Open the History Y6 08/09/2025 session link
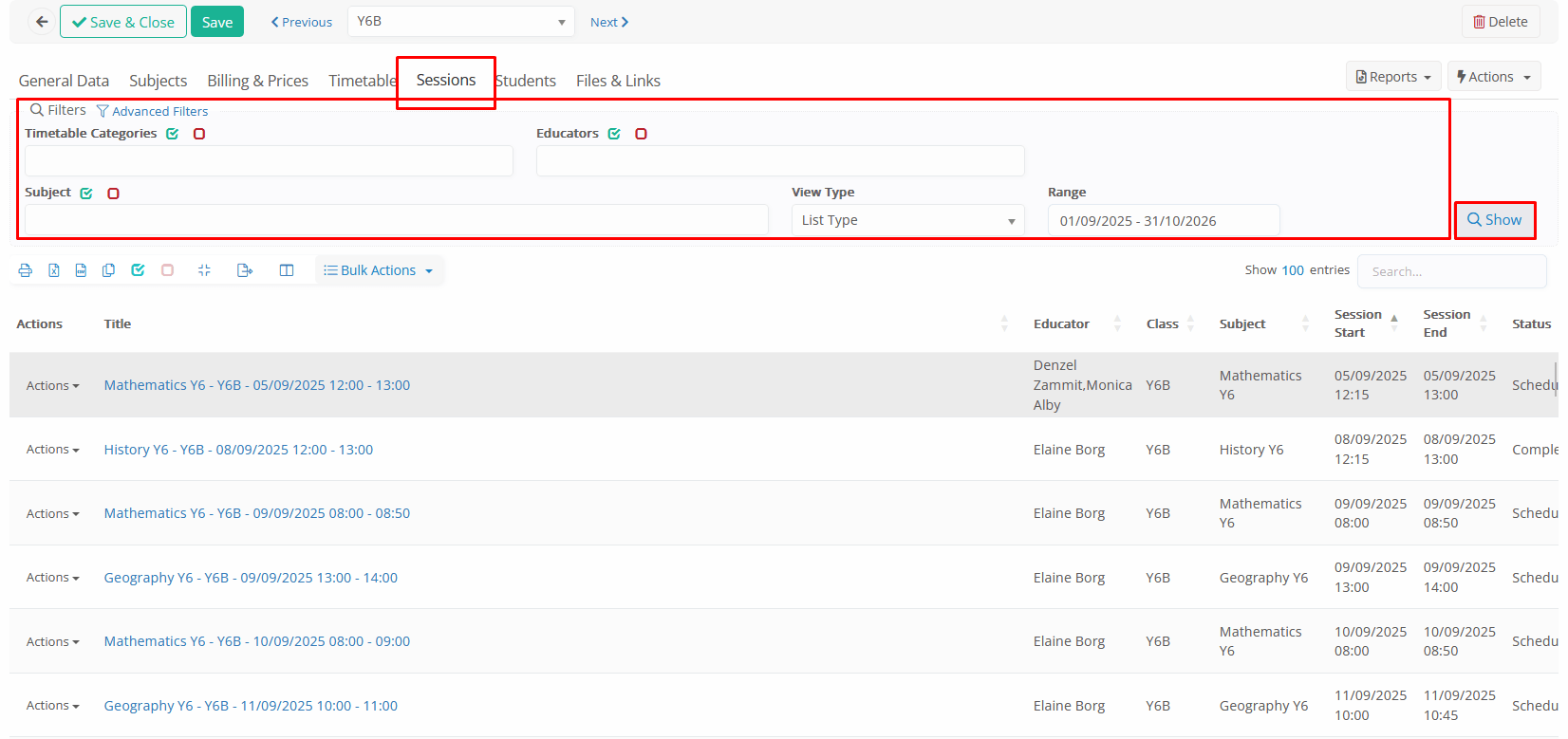Screen dimensions: 1568x739 (238, 450)
